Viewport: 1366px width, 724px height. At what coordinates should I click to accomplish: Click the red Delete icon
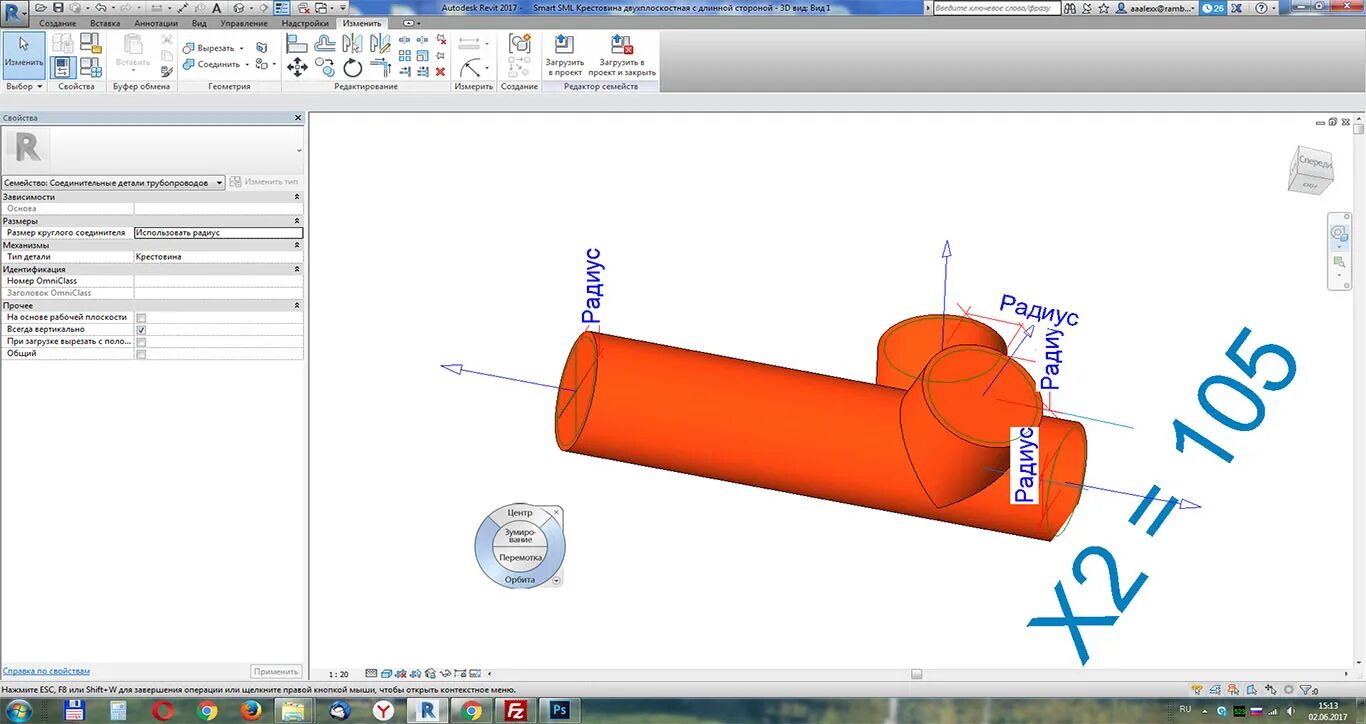440,71
